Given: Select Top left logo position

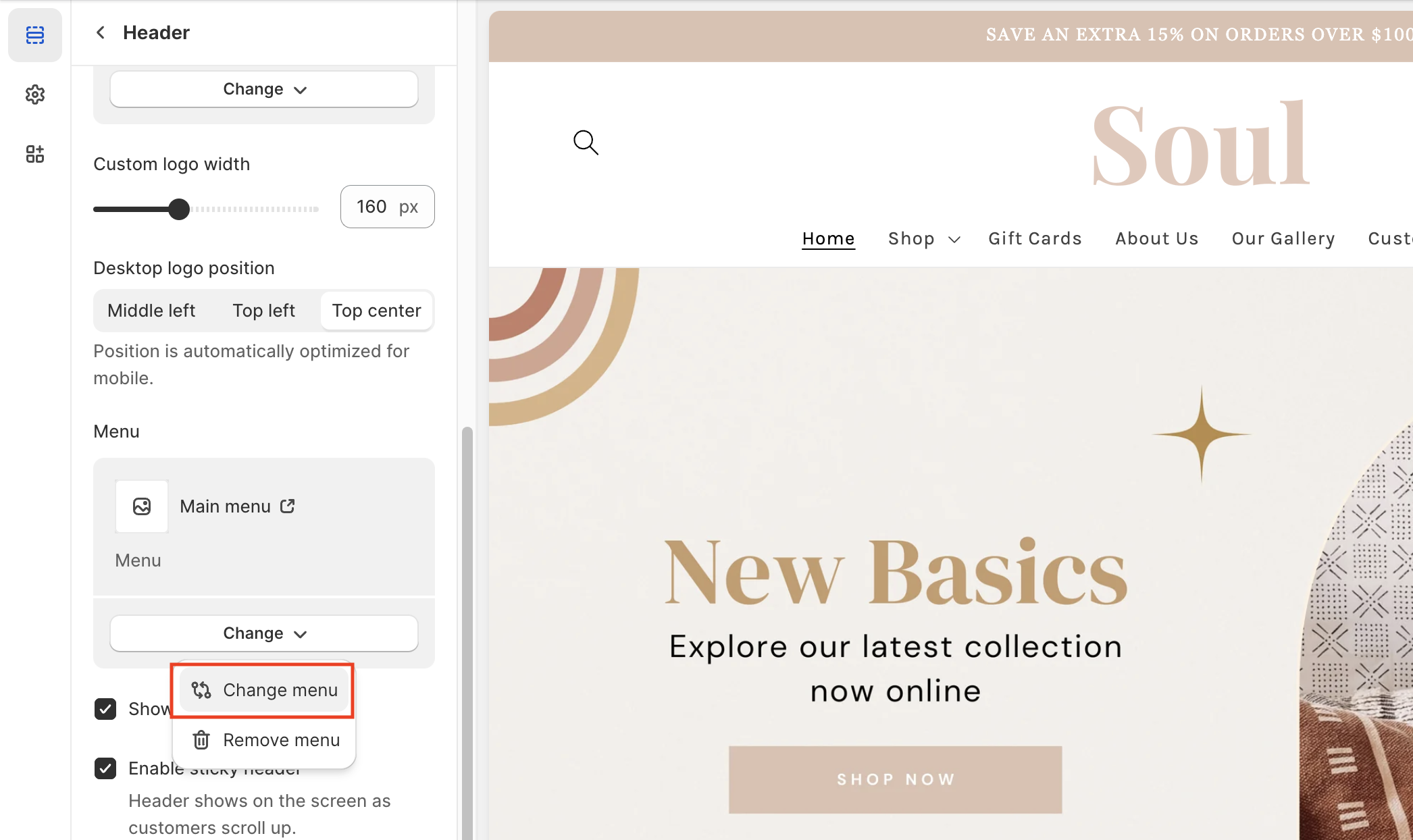Looking at the screenshot, I should coord(263,311).
